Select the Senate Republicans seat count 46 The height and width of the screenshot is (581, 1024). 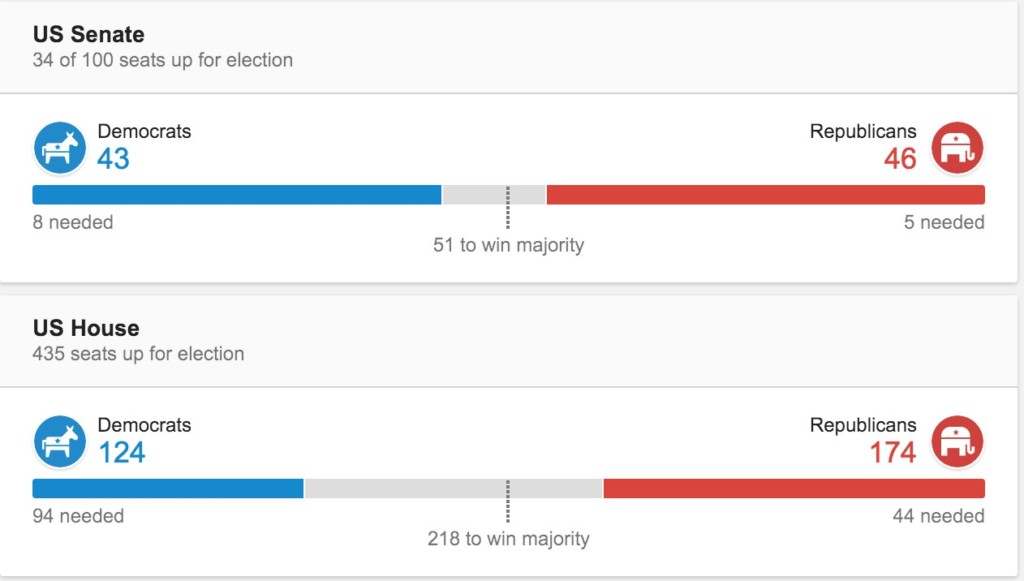tap(900, 158)
